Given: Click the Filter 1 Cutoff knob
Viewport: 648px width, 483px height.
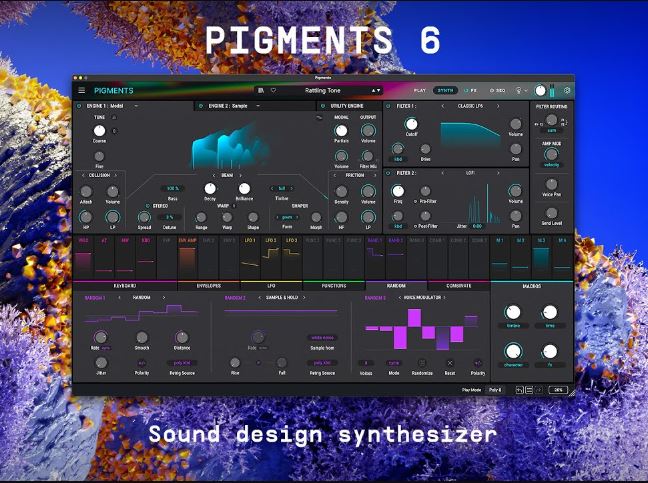Looking at the screenshot, I should tap(411, 124).
